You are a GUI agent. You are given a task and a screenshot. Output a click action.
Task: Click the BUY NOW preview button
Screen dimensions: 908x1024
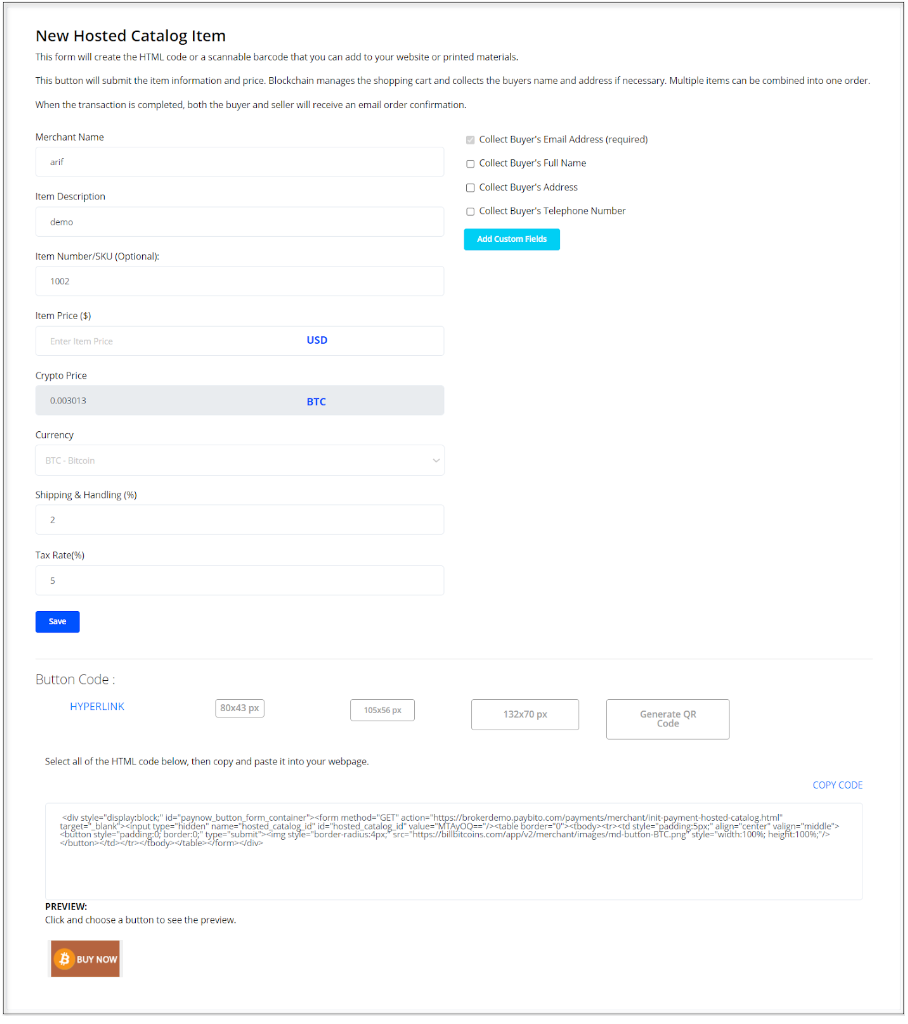(85, 957)
